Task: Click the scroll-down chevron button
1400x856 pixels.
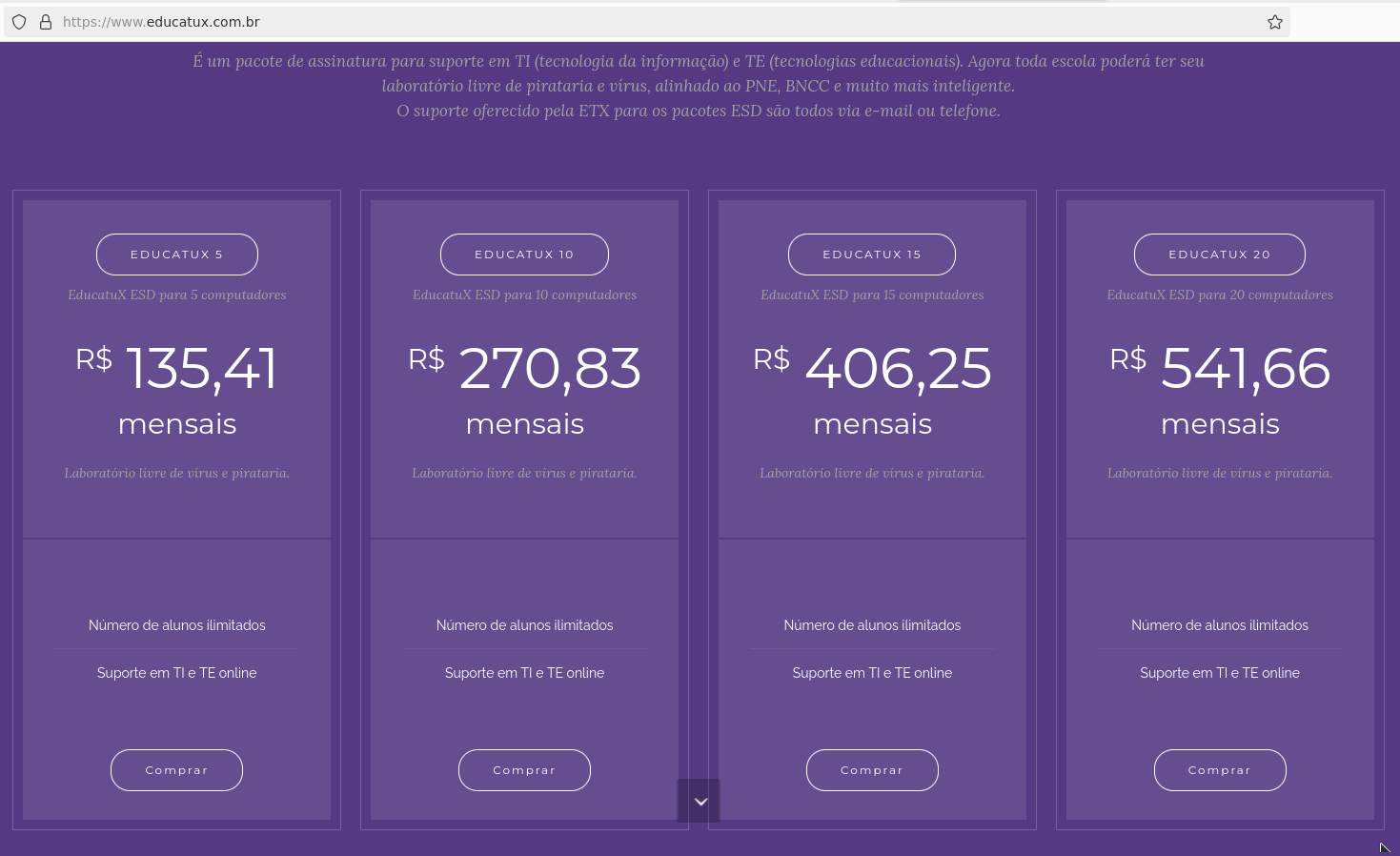Action: 700,802
